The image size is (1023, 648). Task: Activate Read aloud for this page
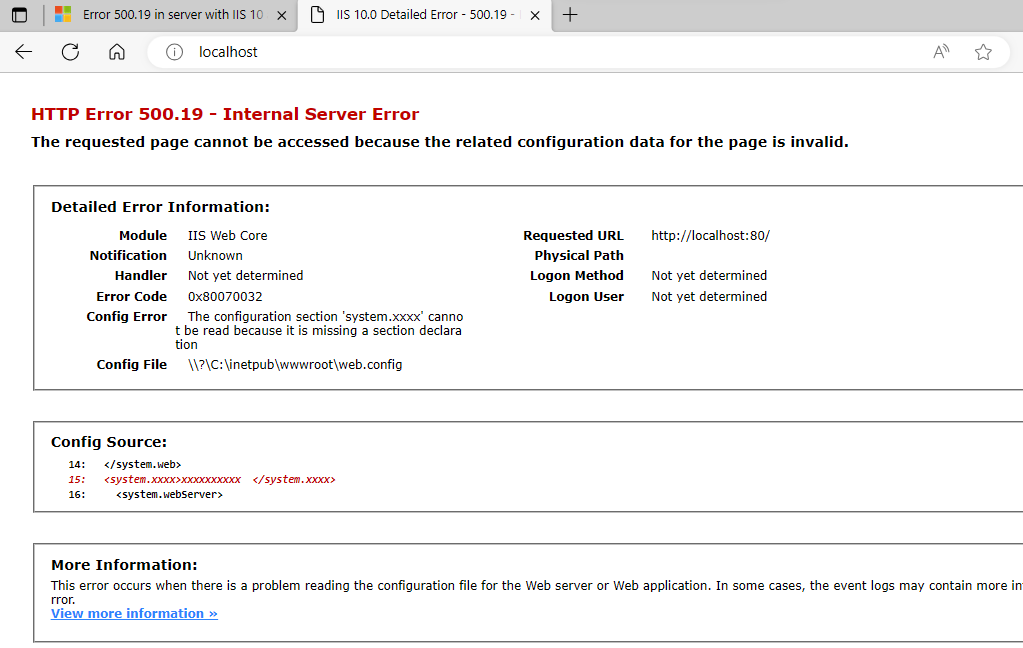tap(940, 52)
